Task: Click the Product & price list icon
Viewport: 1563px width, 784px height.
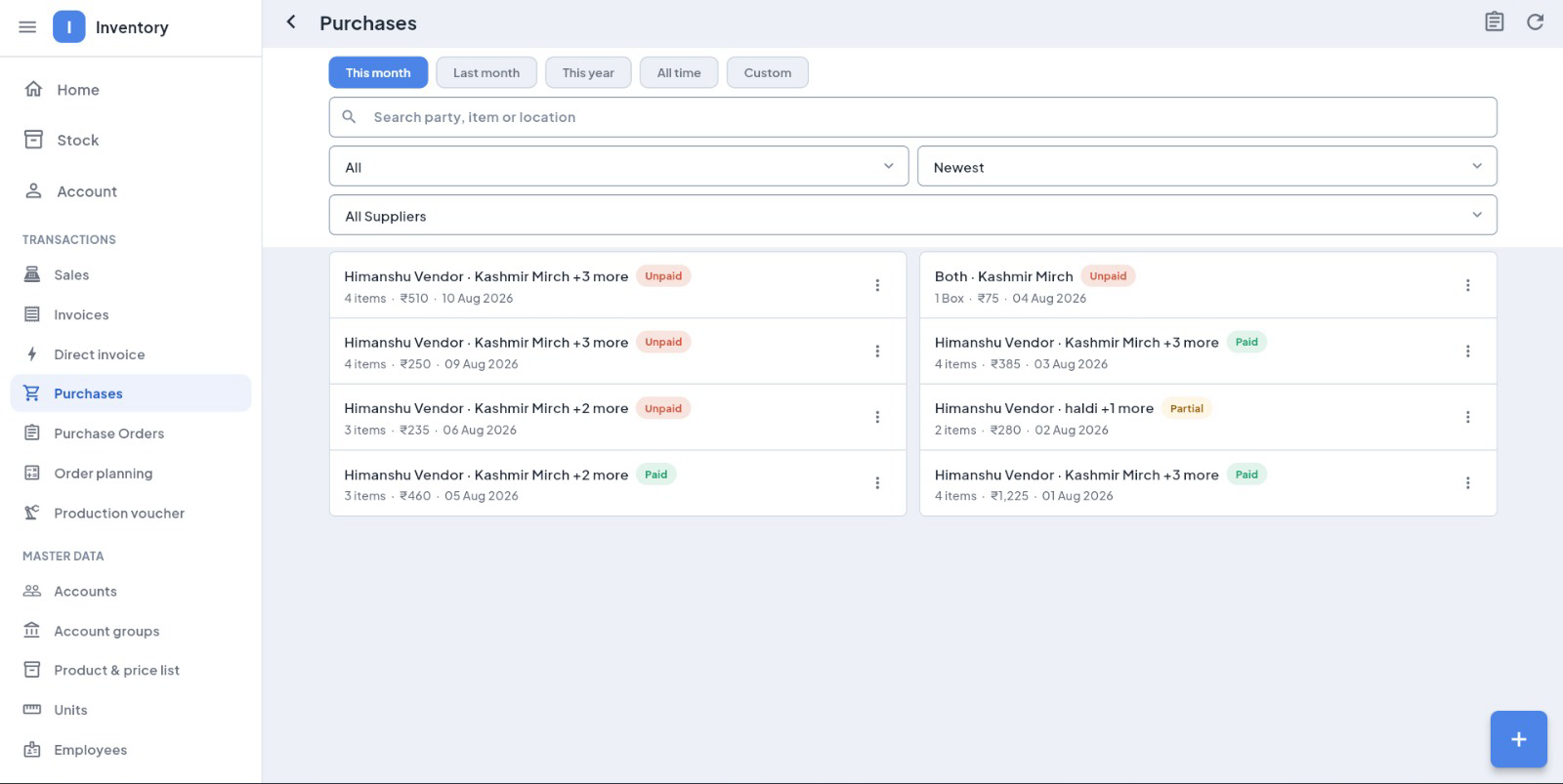Action: click(32, 670)
